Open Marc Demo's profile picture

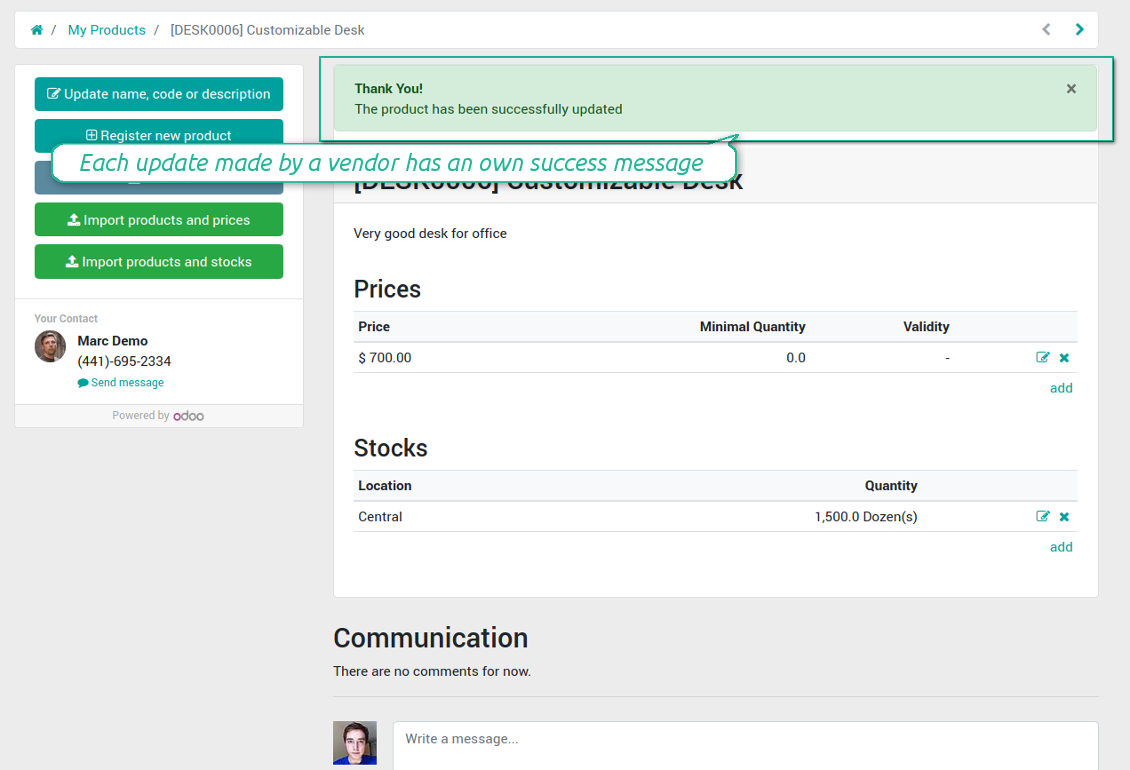click(50, 348)
